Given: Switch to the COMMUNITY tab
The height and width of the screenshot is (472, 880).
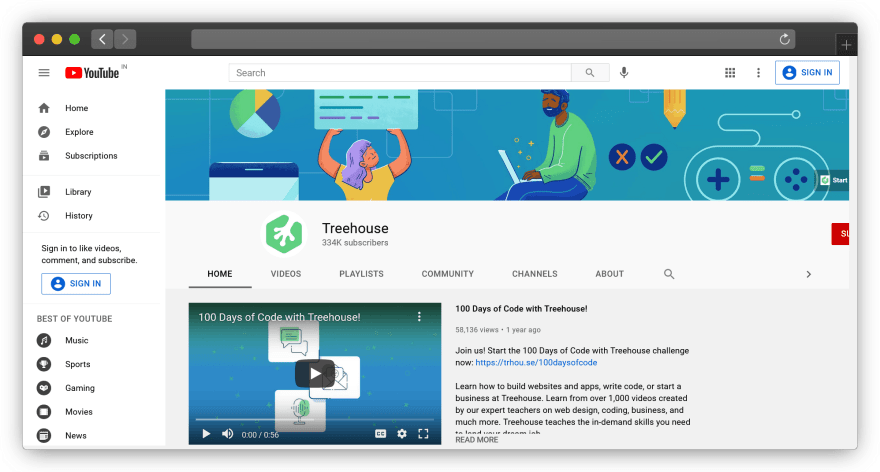Looking at the screenshot, I should [448, 274].
